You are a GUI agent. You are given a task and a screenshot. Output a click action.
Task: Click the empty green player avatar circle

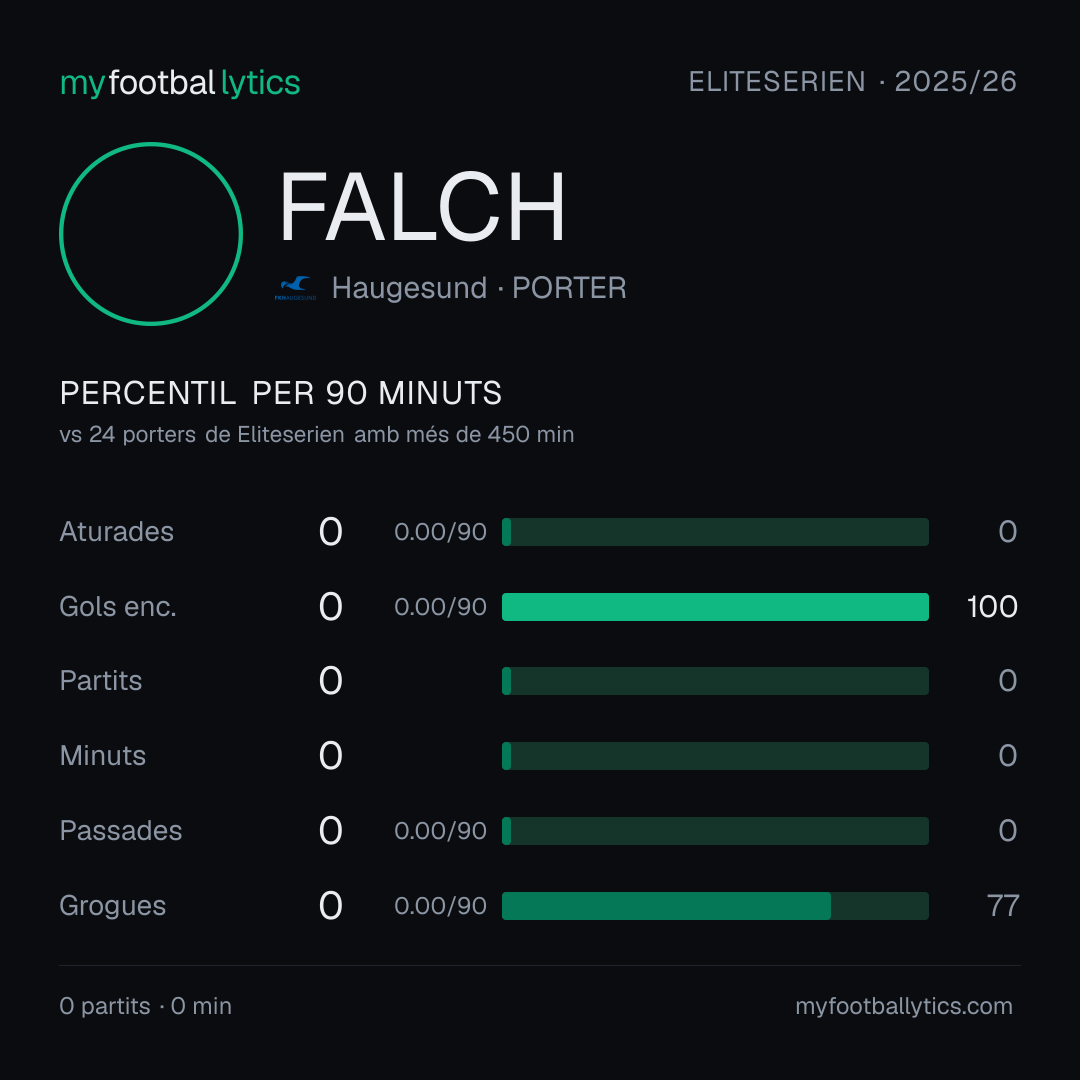point(151,233)
